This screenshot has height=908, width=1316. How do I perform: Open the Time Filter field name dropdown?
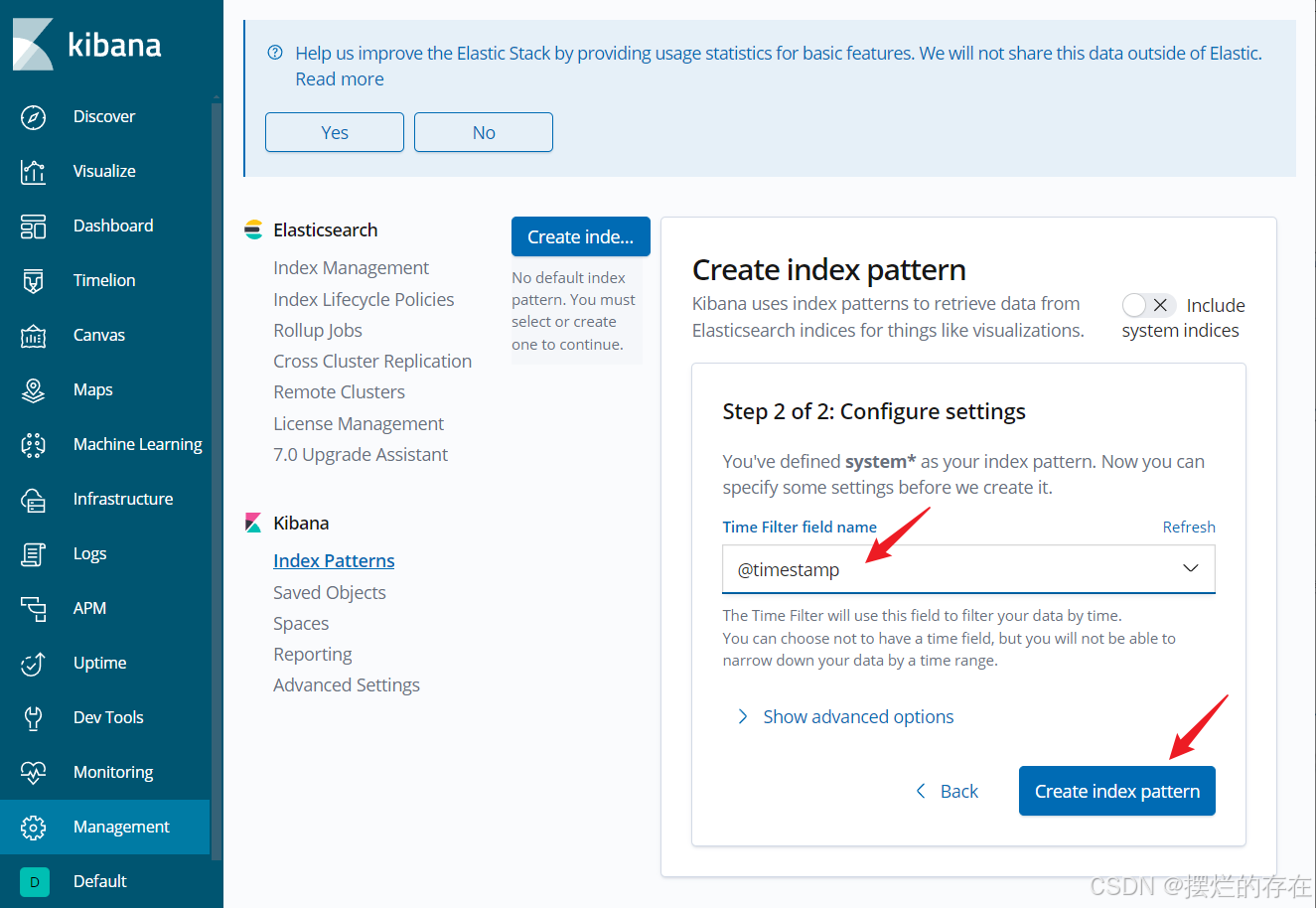(968, 569)
